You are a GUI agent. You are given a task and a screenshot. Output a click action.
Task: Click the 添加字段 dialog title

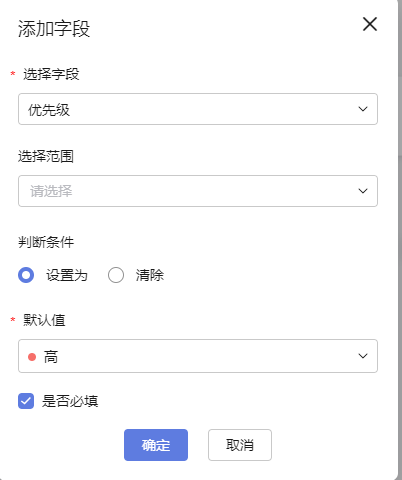(x=54, y=29)
